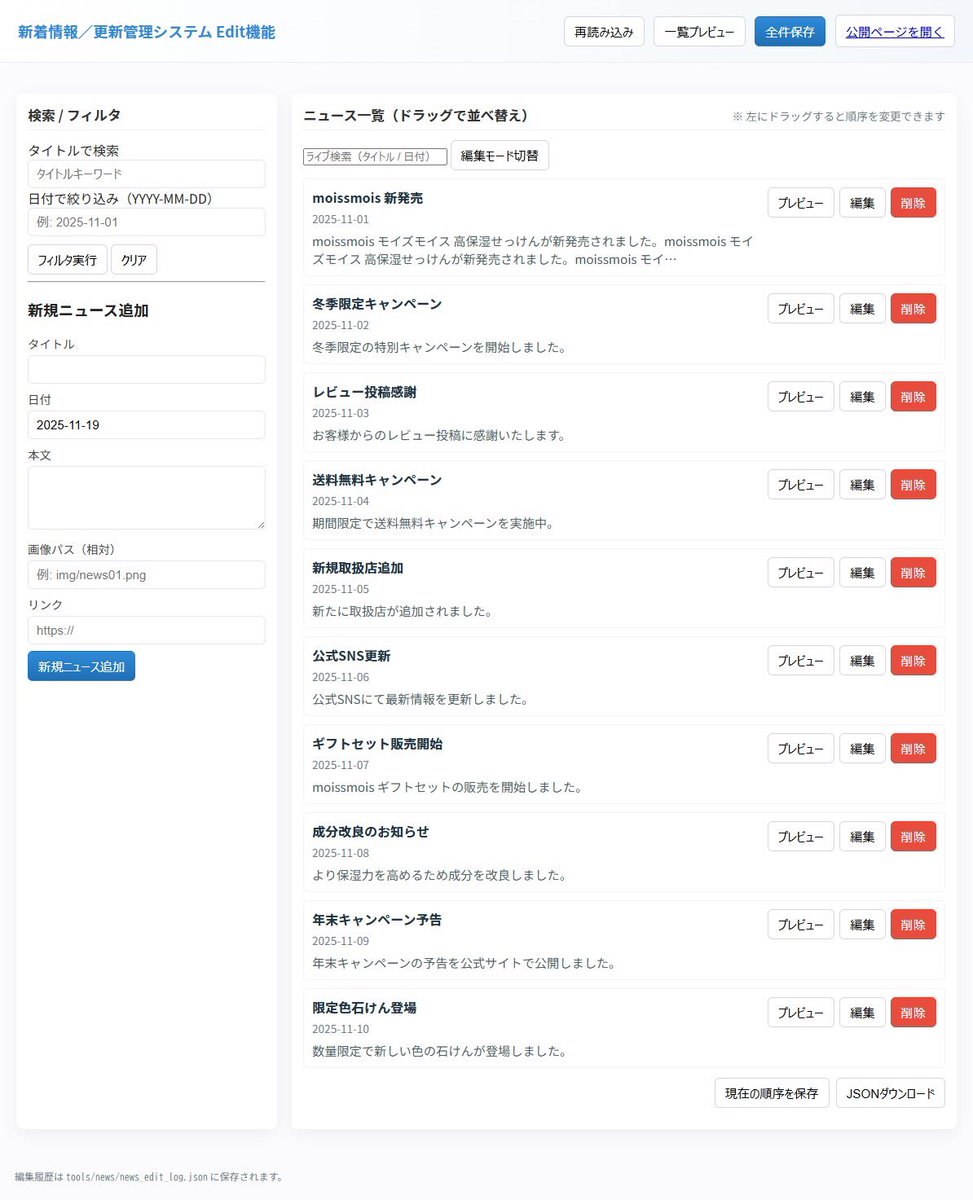Click the 本文 text area

coord(146,497)
